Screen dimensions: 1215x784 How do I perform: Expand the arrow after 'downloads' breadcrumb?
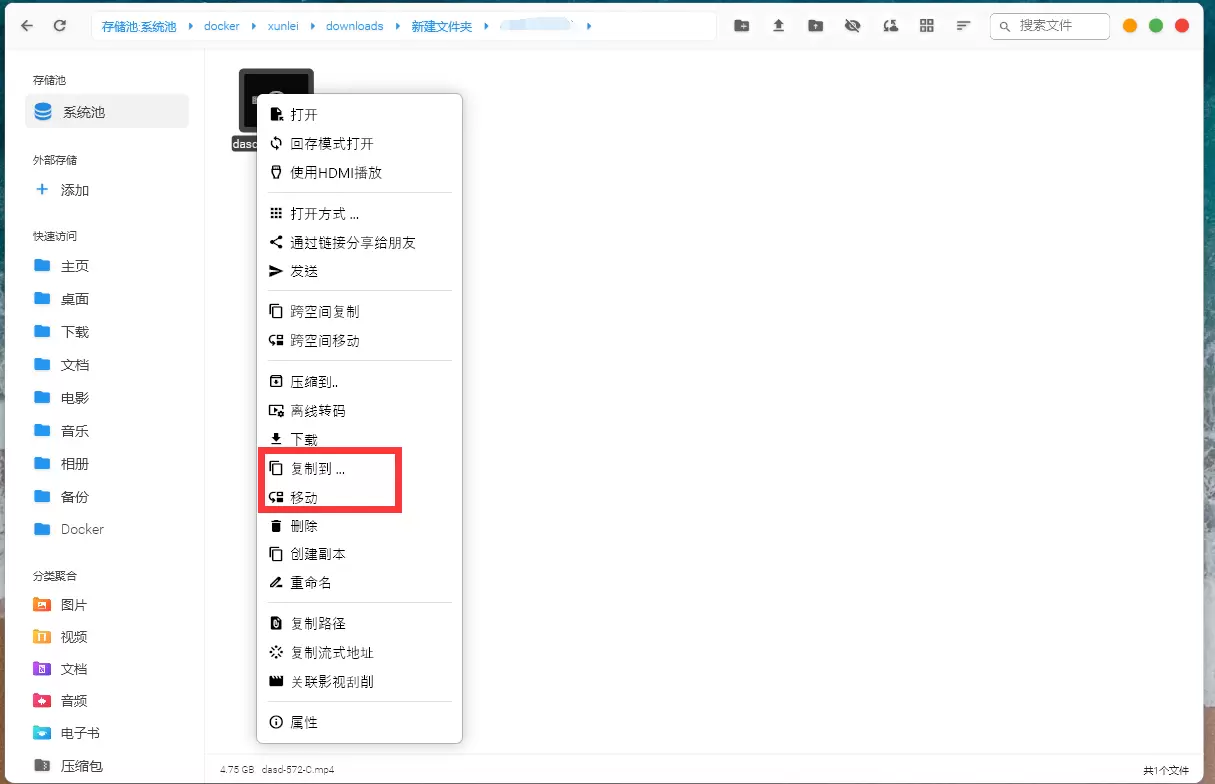tap(398, 26)
